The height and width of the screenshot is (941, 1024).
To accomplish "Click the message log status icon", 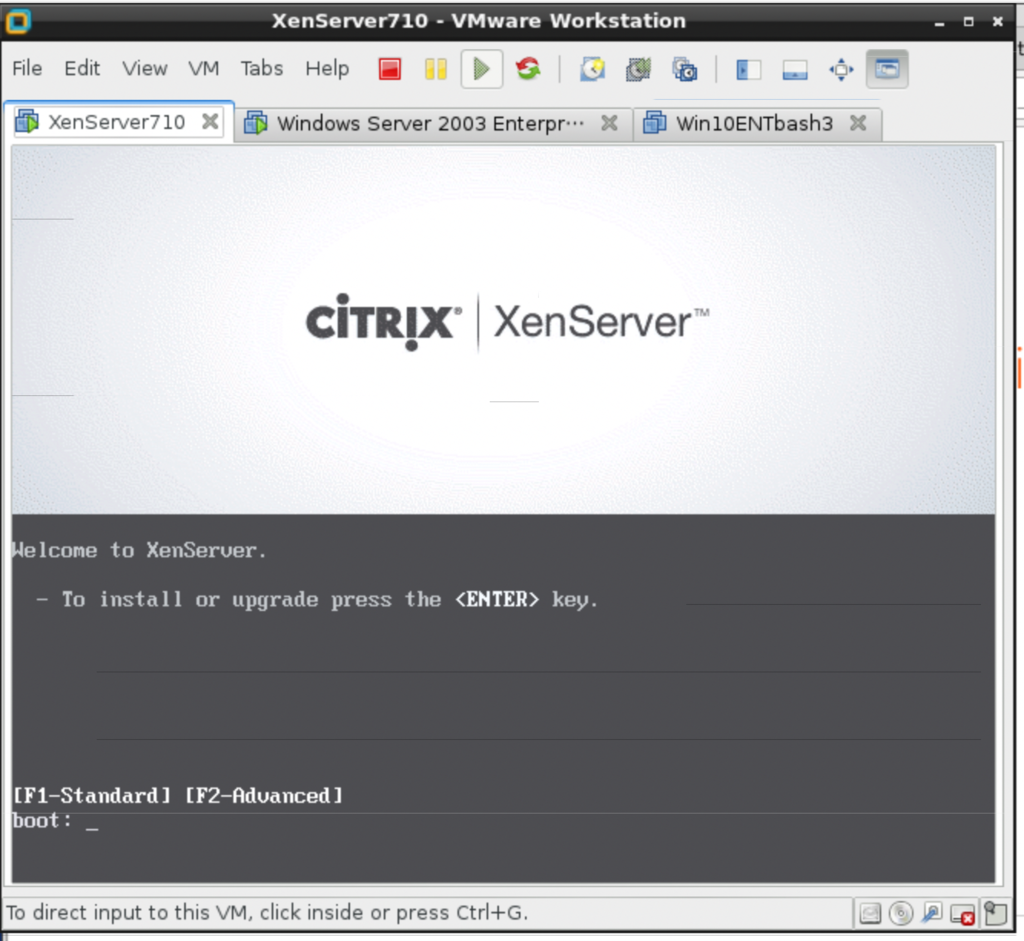I will [x=995, y=913].
